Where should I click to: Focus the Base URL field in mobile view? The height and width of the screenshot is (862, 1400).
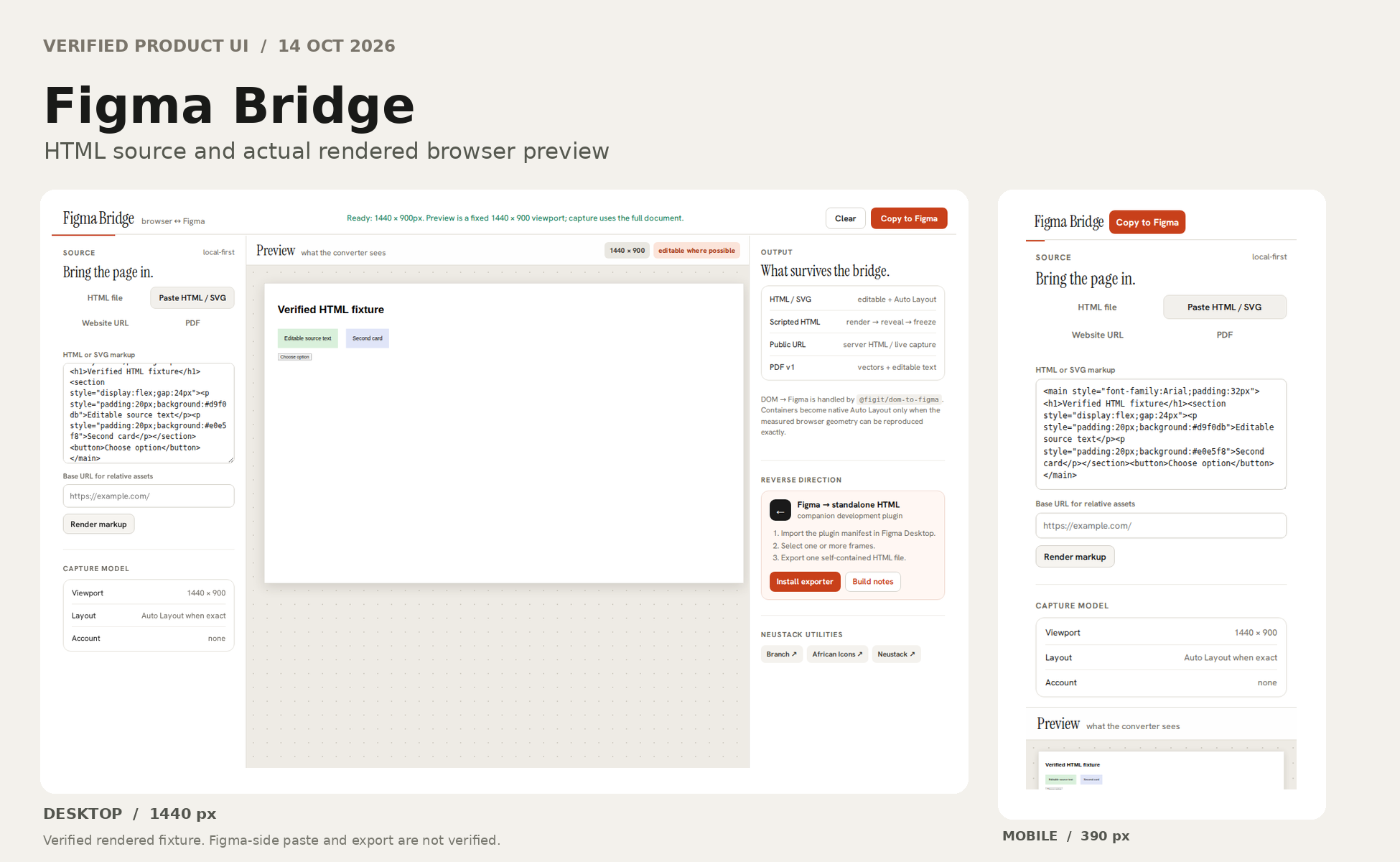point(1160,525)
